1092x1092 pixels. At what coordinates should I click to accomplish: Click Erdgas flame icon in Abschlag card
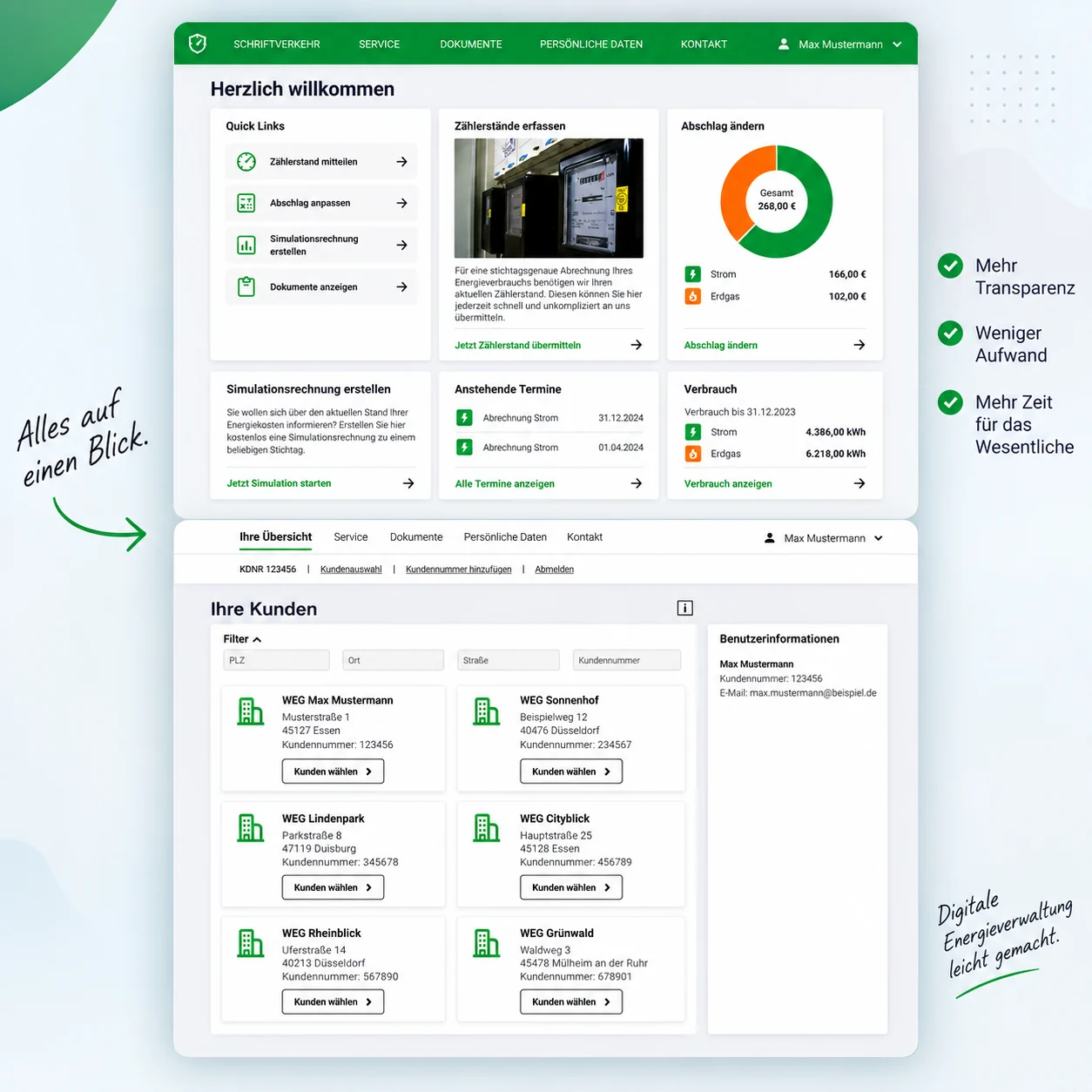point(693,296)
